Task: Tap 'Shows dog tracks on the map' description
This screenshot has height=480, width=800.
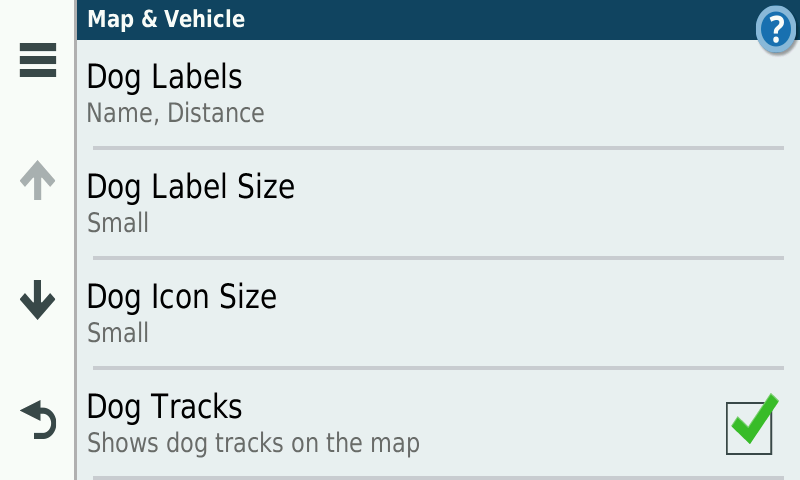Action: pyautogui.click(x=253, y=443)
